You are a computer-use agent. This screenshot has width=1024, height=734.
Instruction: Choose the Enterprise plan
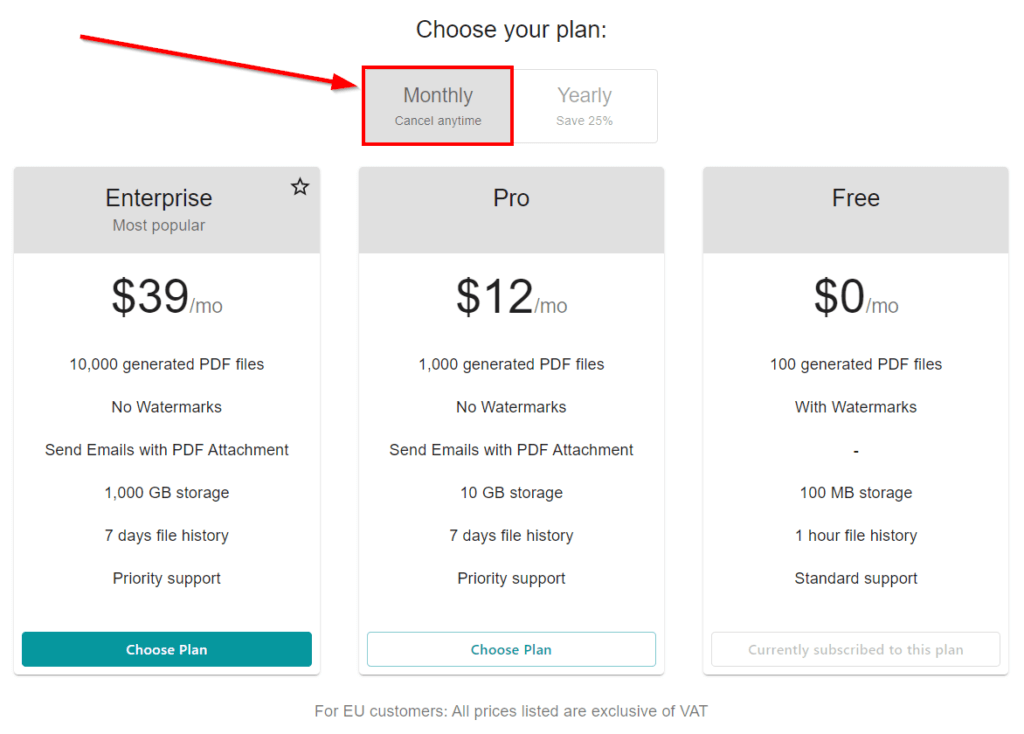167,649
